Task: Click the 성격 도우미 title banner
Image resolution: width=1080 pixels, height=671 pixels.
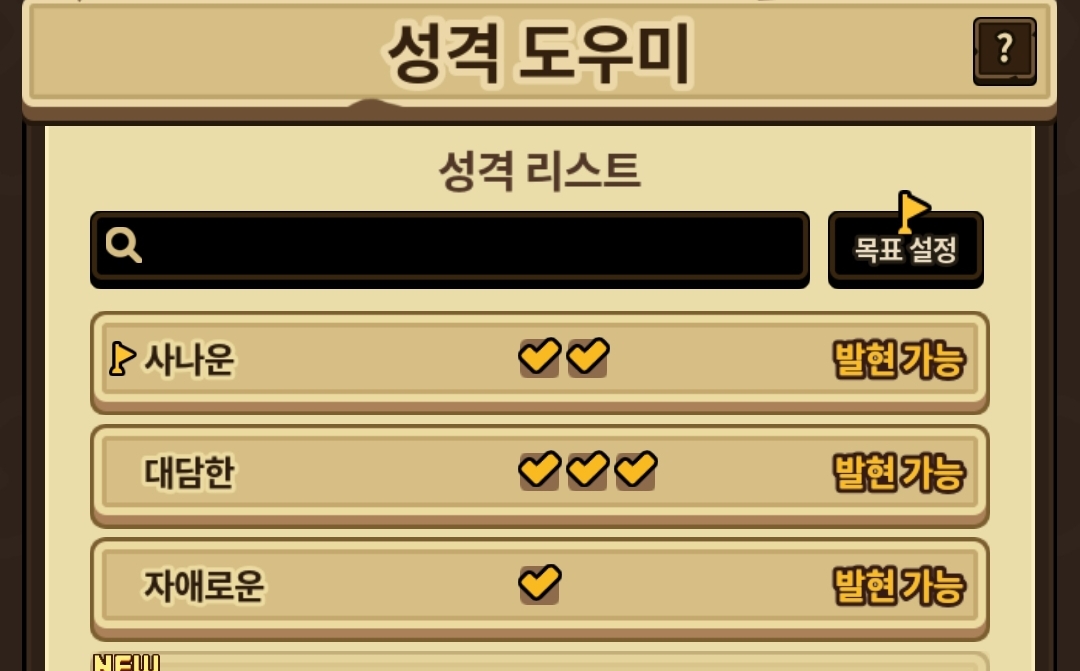Action: [539, 54]
